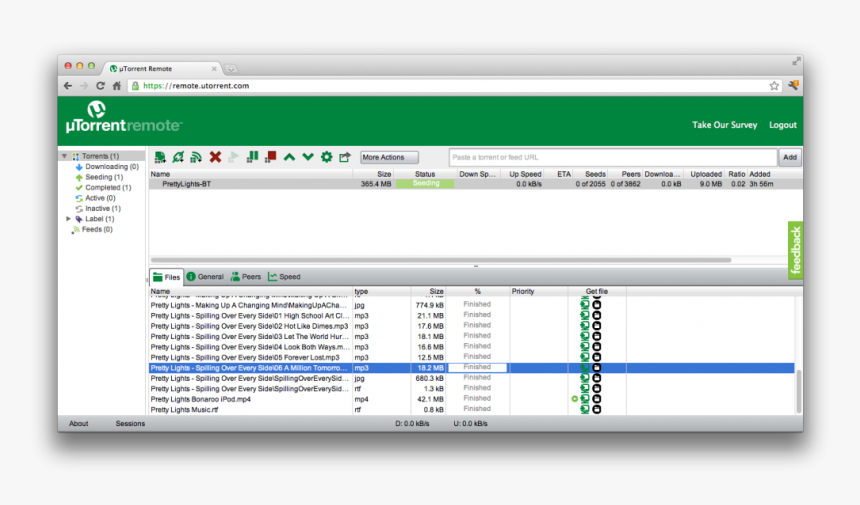Click the uTorrent remote logo

coord(123,117)
